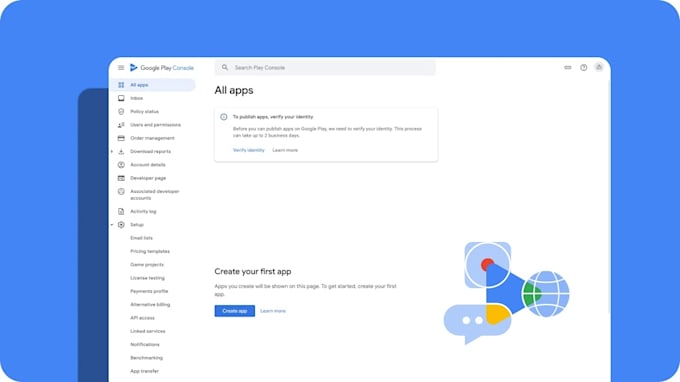Click the Policy status shield icon
The width and height of the screenshot is (680, 382).
[121, 111]
